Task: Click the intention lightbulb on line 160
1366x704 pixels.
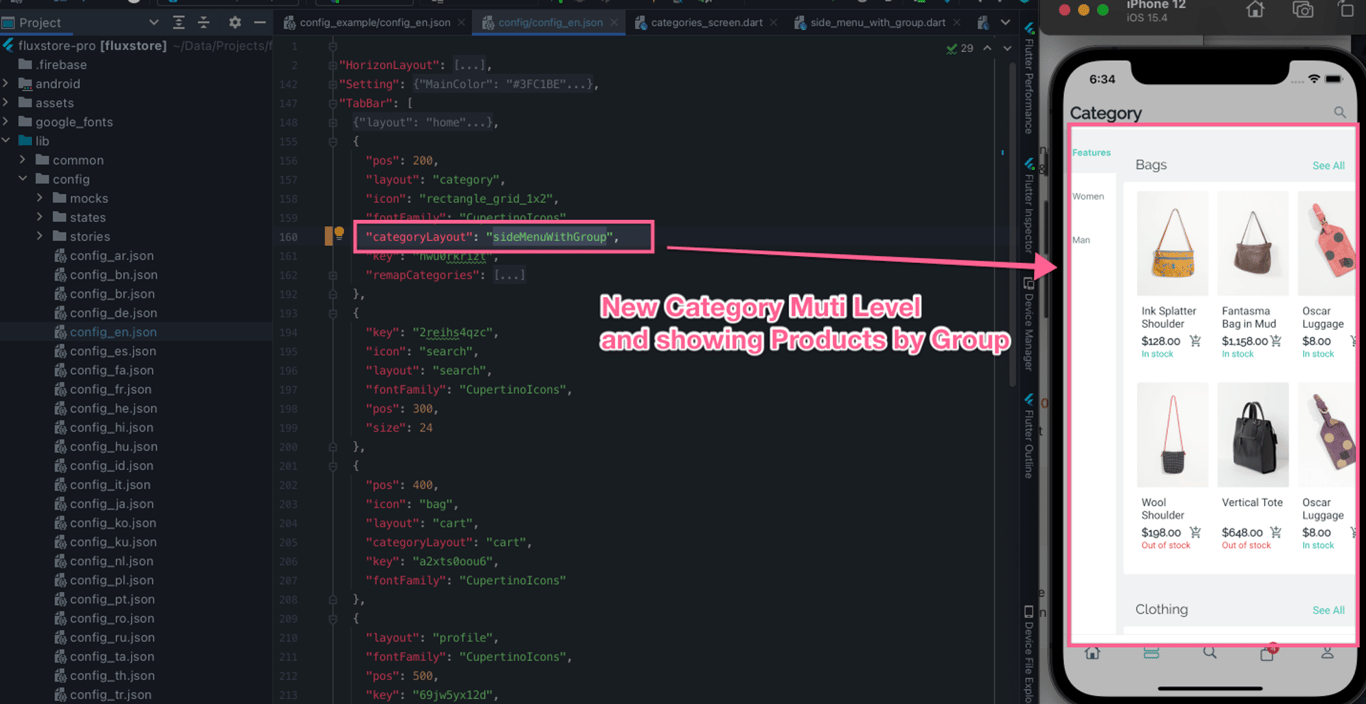Action: pyautogui.click(x=339, y=234)
